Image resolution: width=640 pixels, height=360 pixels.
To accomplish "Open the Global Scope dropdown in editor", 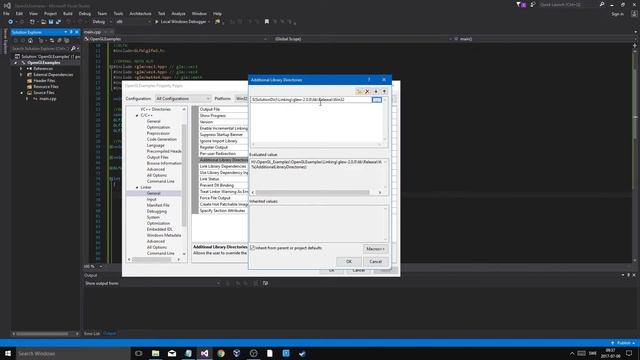I will (x=362, y=39).
